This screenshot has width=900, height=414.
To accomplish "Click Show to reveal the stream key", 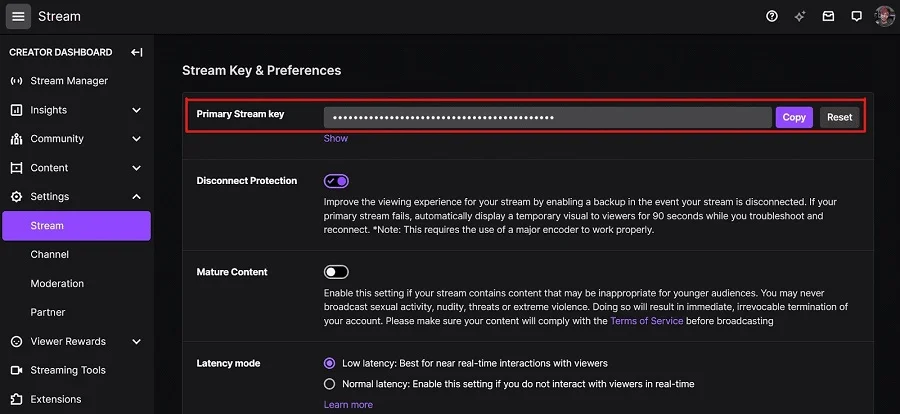I will coord(335,138).
